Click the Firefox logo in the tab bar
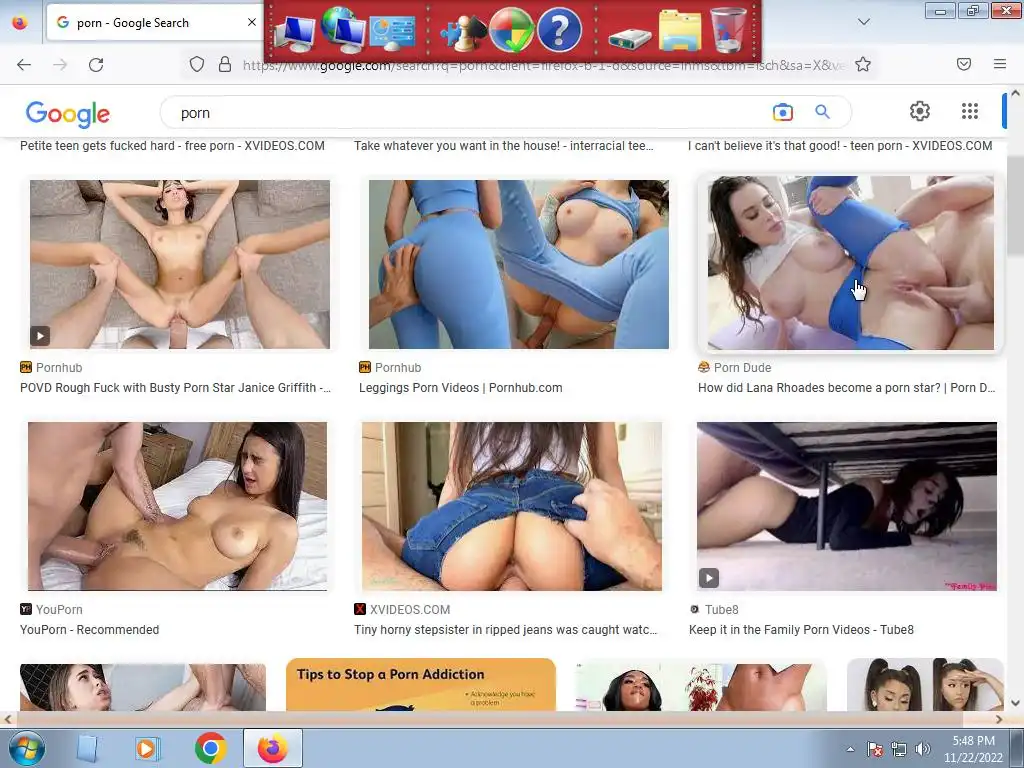Screen dimensions: 1024x768 point(20,22)
